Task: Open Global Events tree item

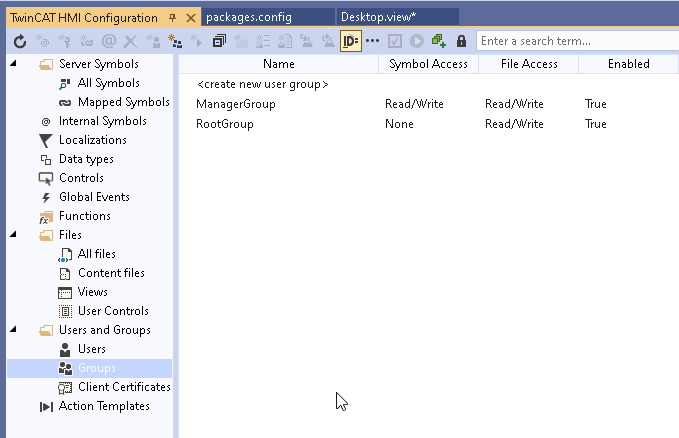Action: (x=94, y=197)
